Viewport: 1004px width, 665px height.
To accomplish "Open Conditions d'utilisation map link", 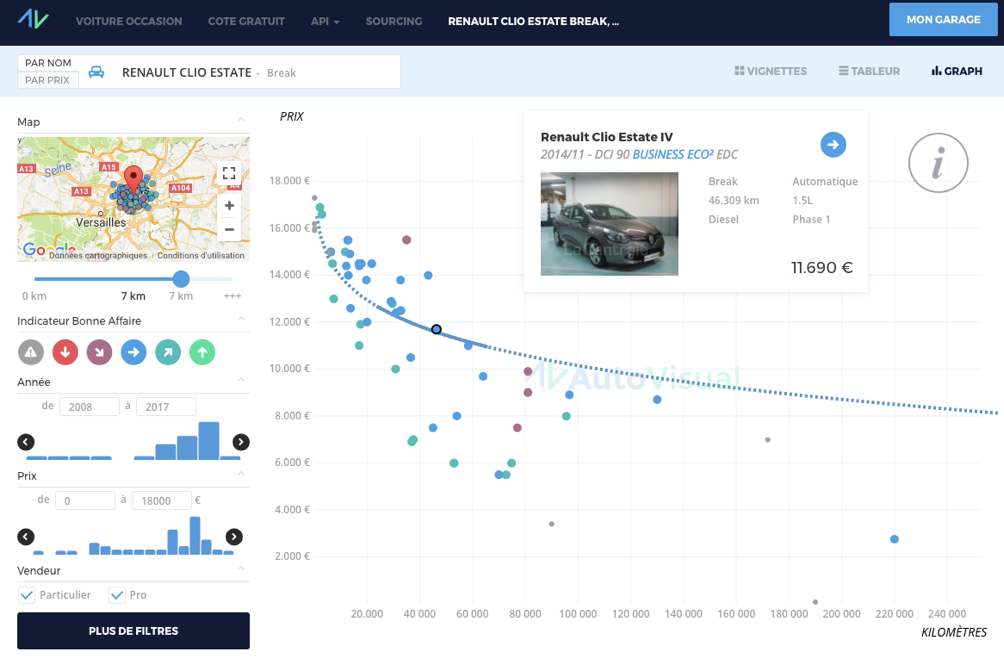I will tap(201, 255).
